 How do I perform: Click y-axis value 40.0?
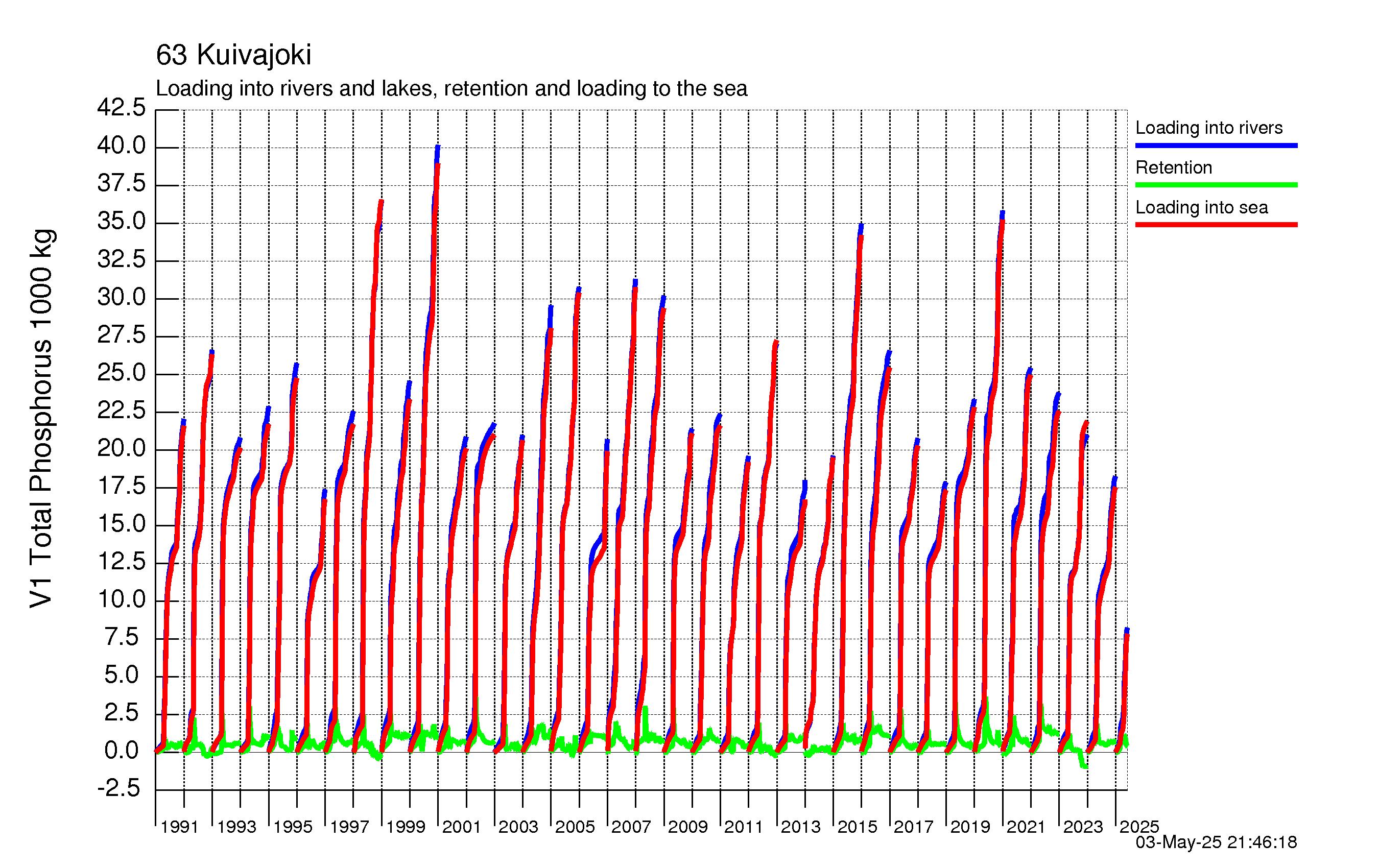point(122,146)
